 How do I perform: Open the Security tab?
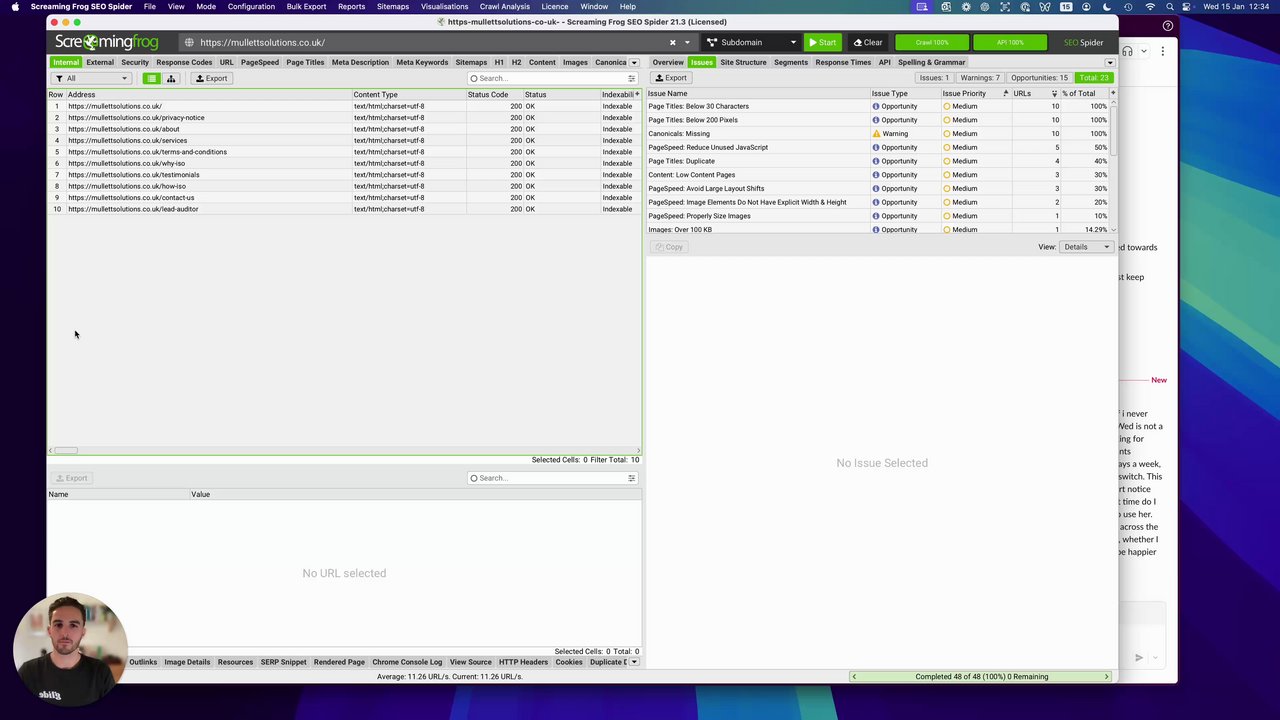click(135, 62)
